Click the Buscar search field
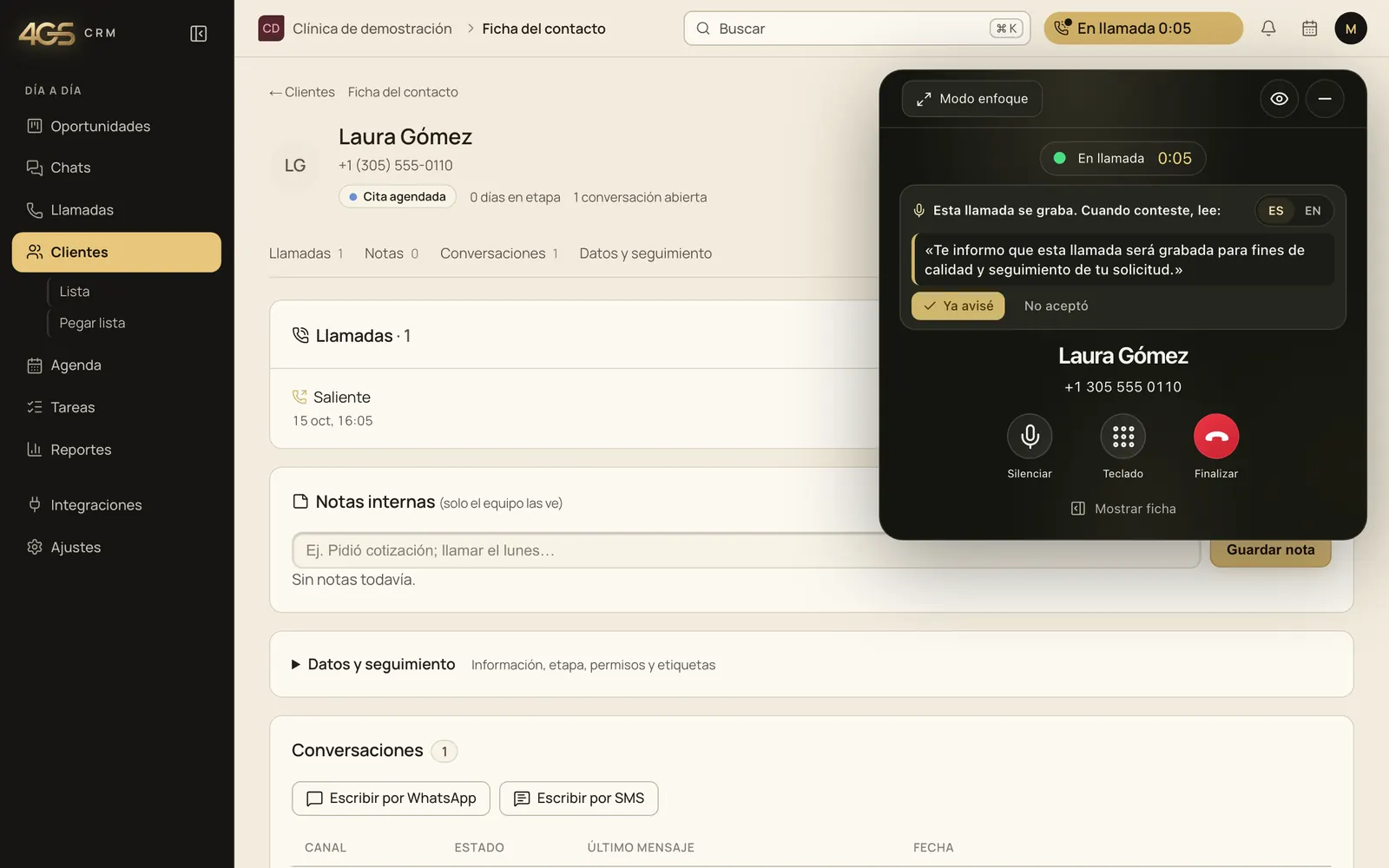Screen dimensions: 1389x868 pyautogui.click(x=857, y=29)
